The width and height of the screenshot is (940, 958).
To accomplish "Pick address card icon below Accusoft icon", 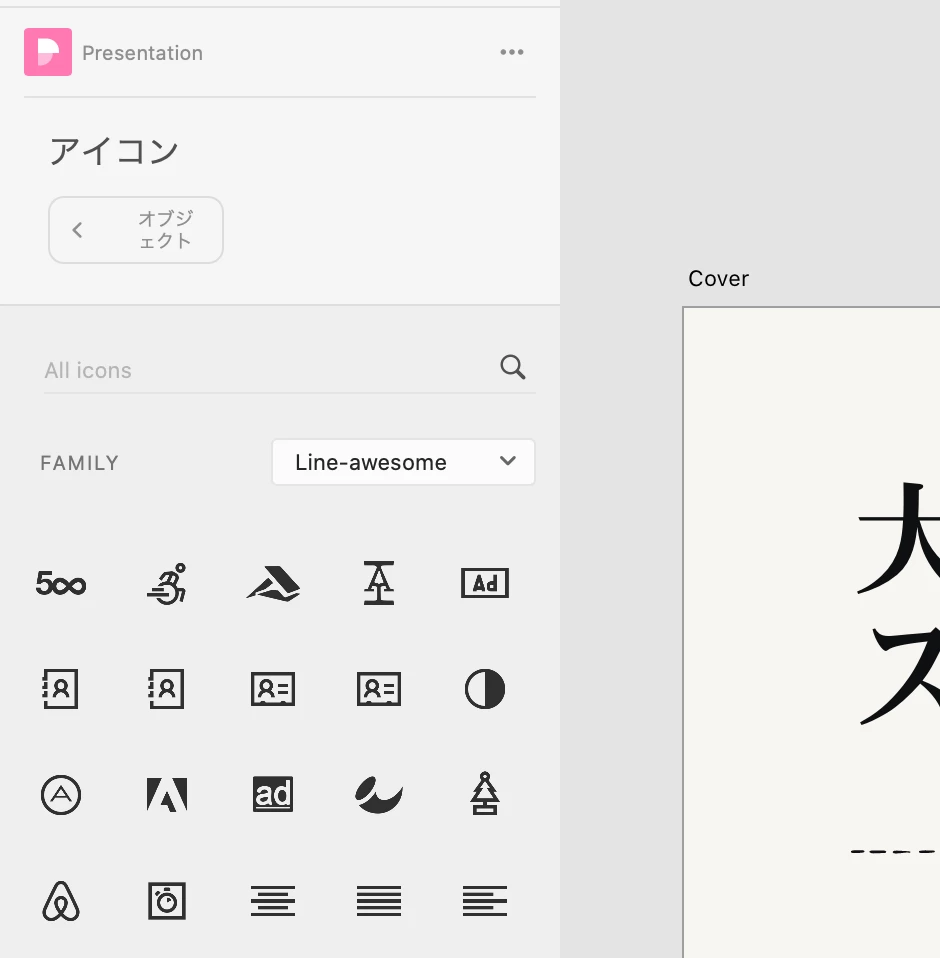I will [x=273, y=689].
